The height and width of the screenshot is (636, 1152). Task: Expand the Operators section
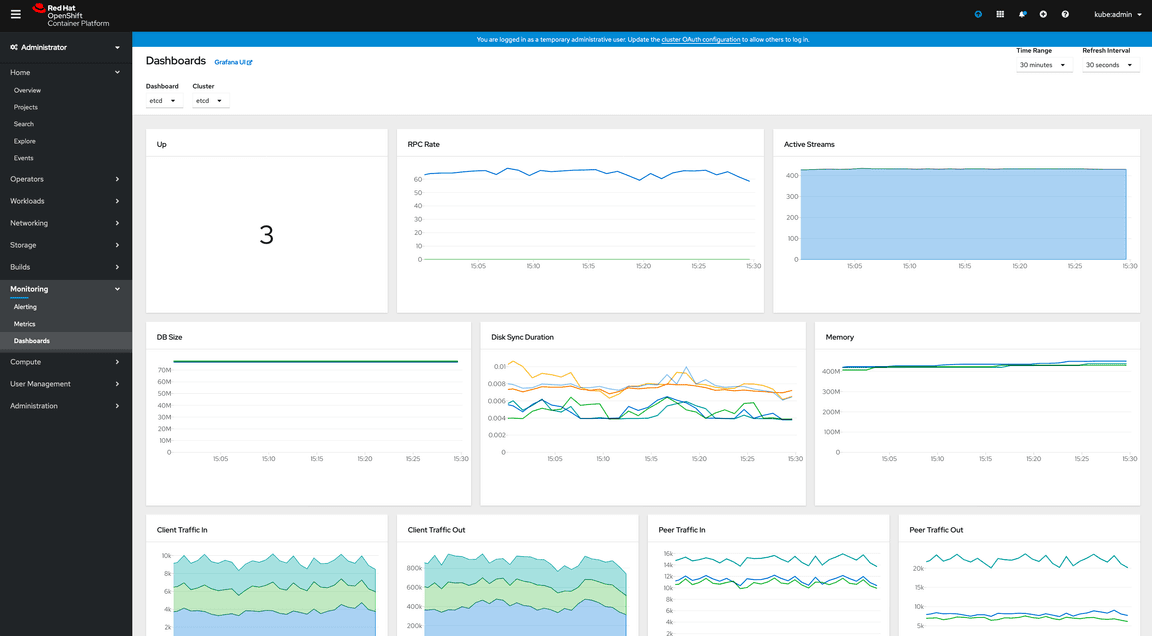[65, 179]
